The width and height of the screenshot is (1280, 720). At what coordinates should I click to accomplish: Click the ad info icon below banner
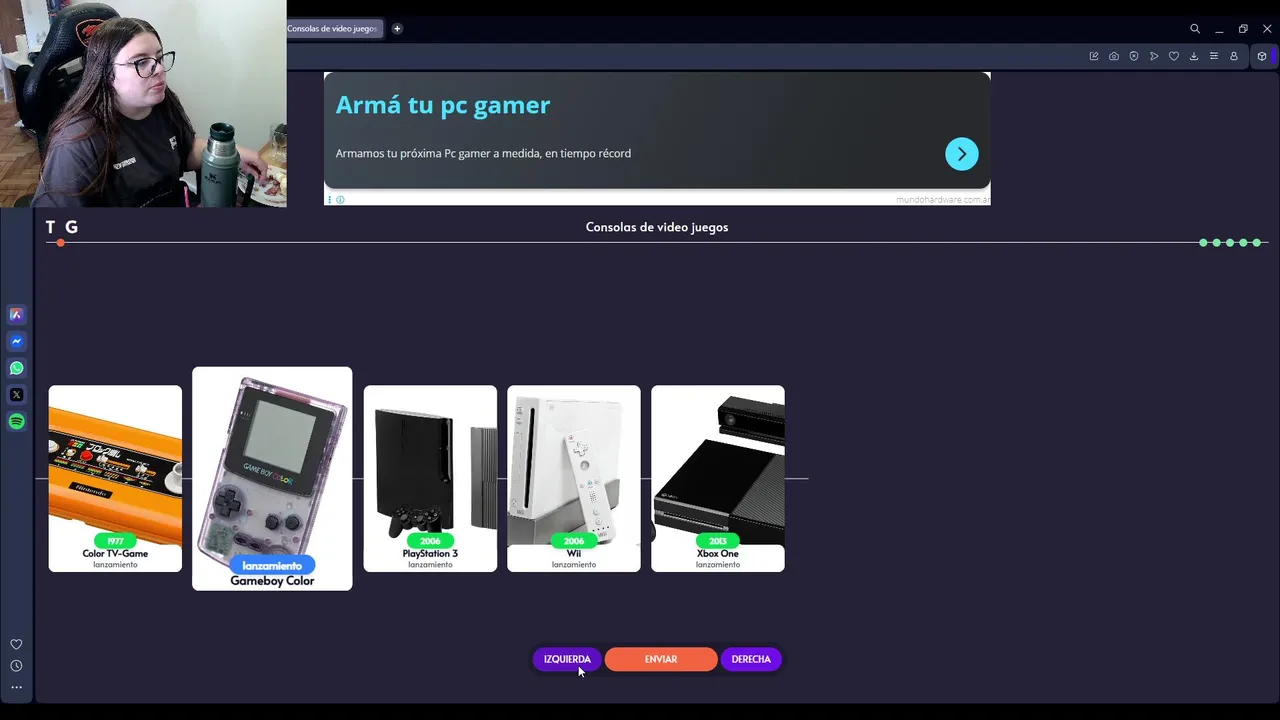[x=340, y=200]
